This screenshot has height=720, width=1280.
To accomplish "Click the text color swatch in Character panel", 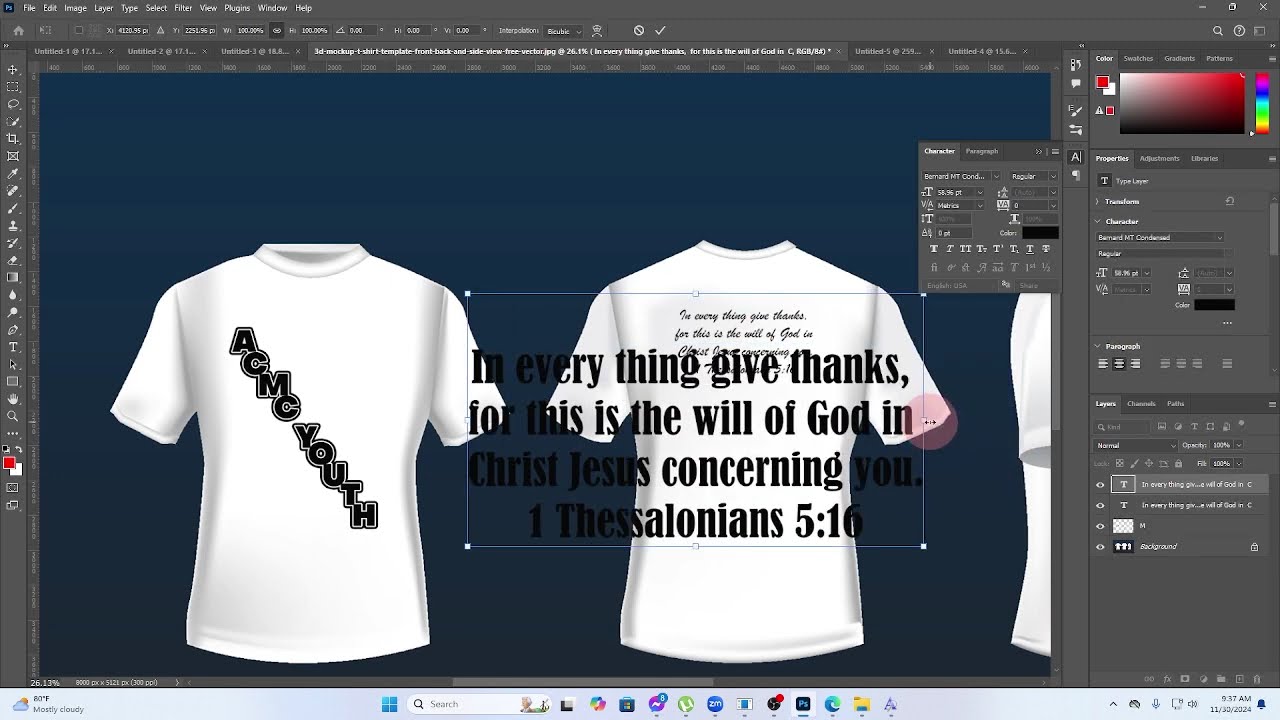I will (x=1039, y=233).
